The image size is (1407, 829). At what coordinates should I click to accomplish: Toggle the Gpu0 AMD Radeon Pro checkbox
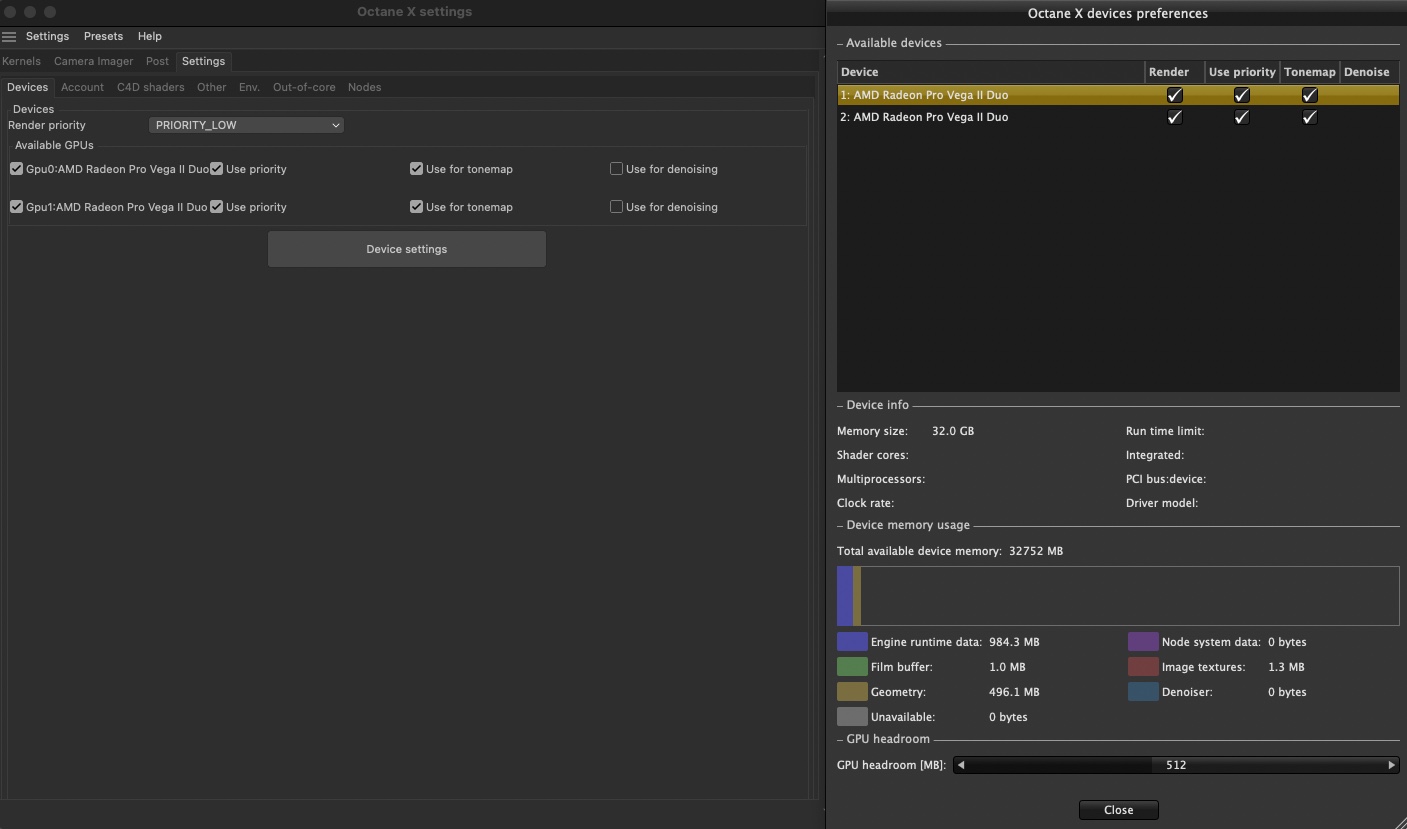[x=16, y=169]
